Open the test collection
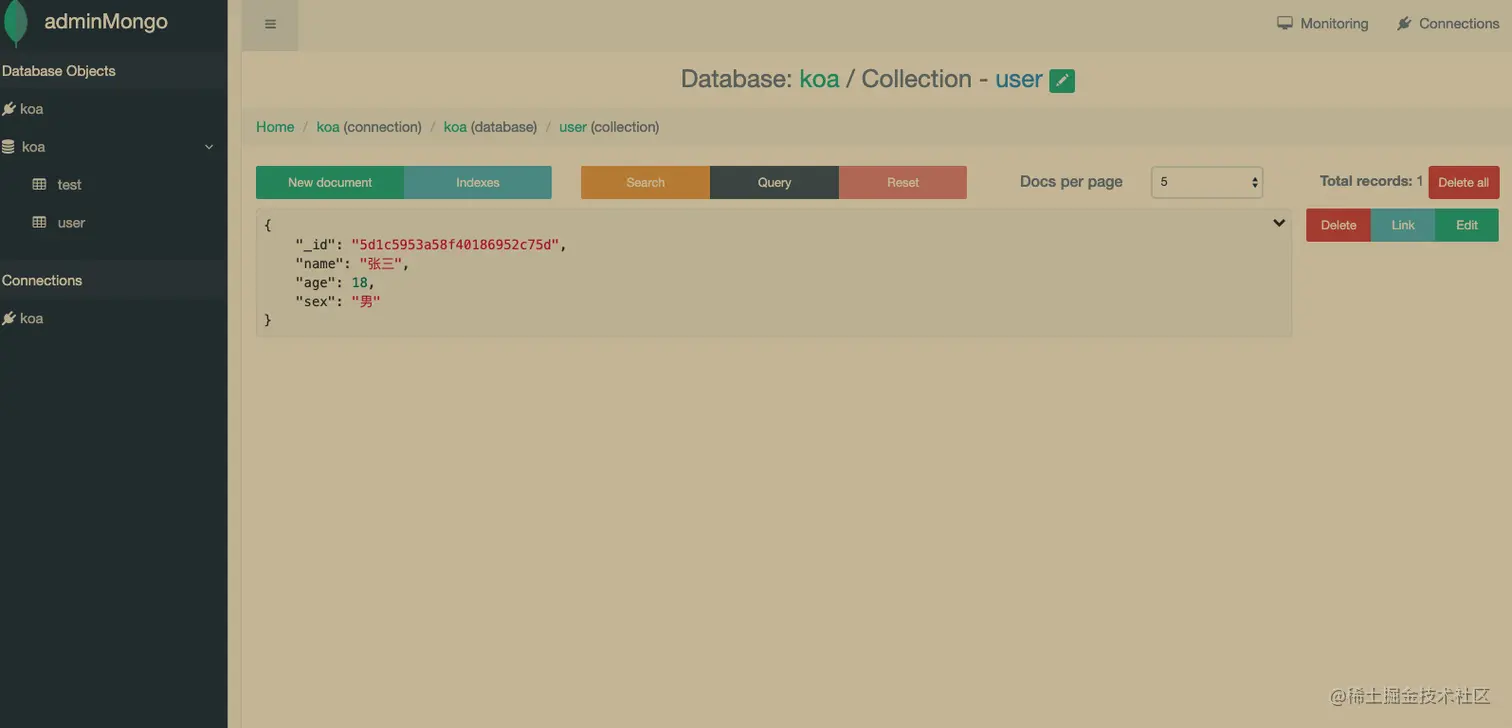This screenshot has height=728, width=1512. pyautogui.click(x=69, y=185)
